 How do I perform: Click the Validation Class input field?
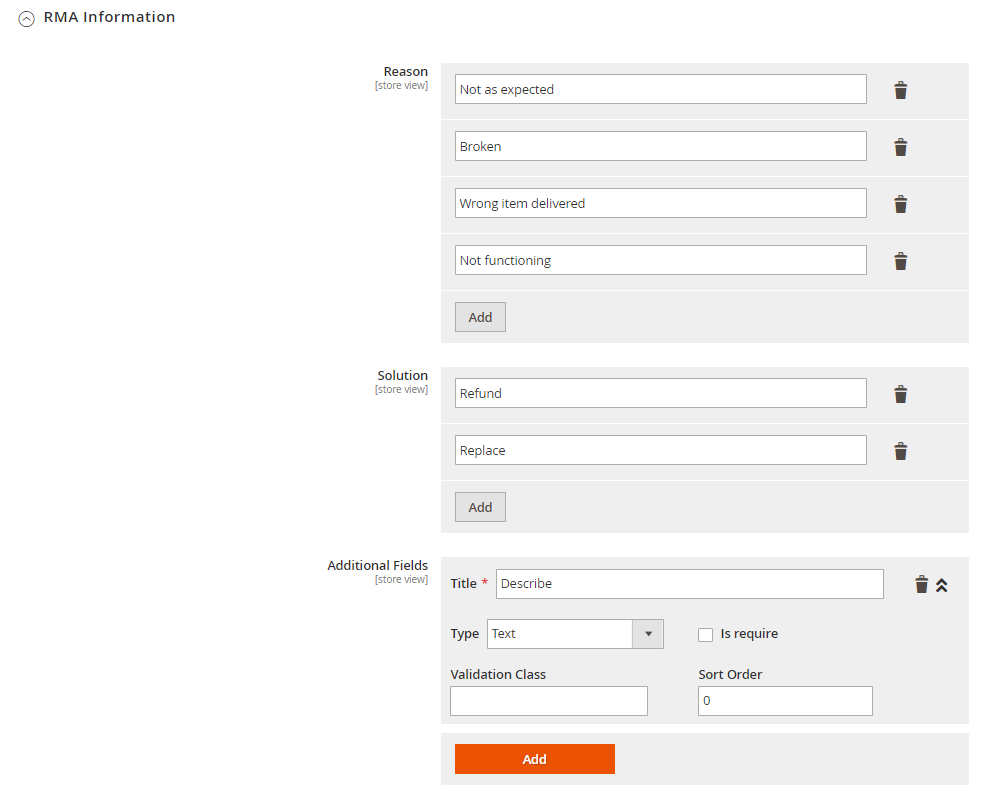[x=548, y=701]
